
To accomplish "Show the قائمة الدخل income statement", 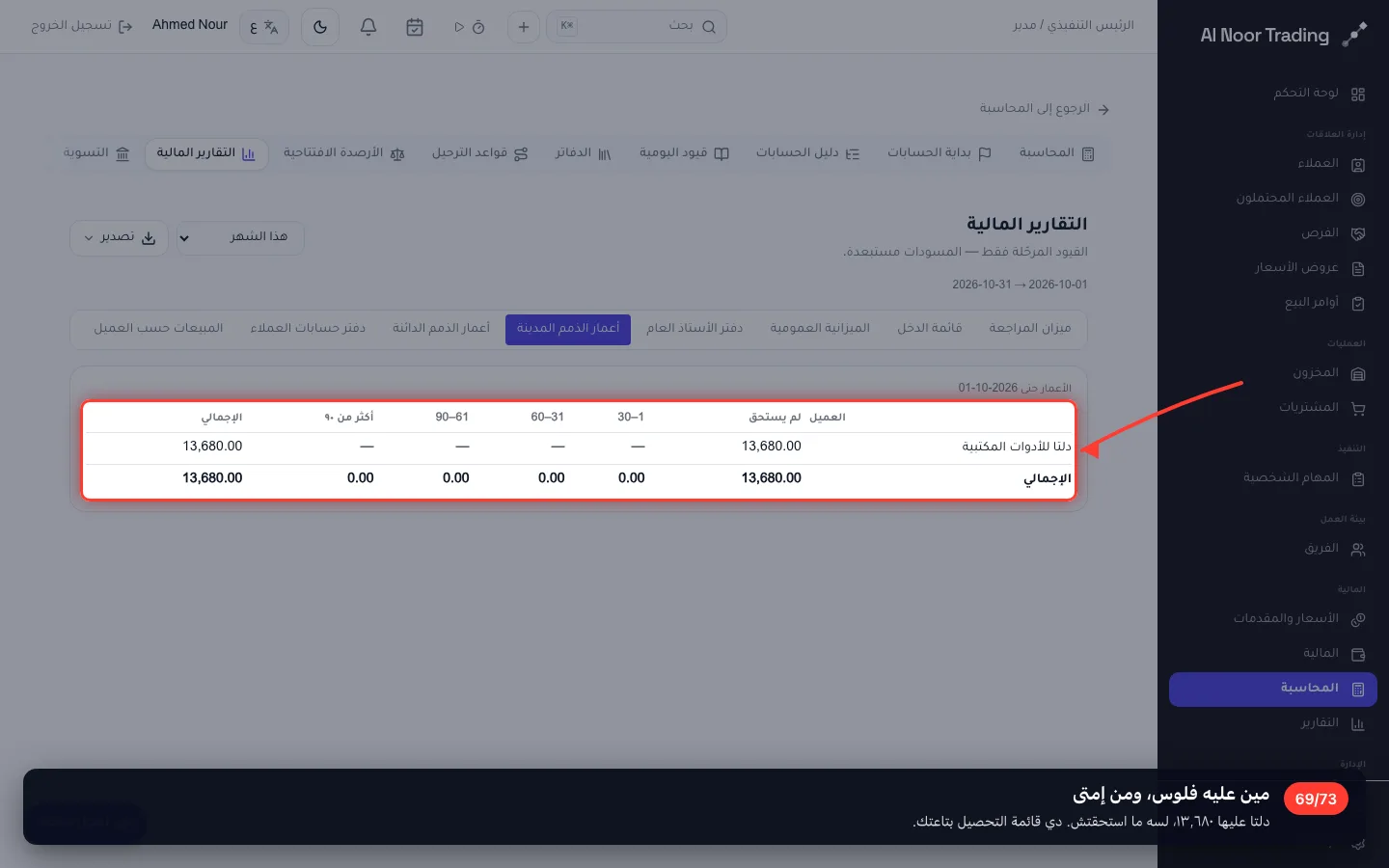I will click(930, 329).
